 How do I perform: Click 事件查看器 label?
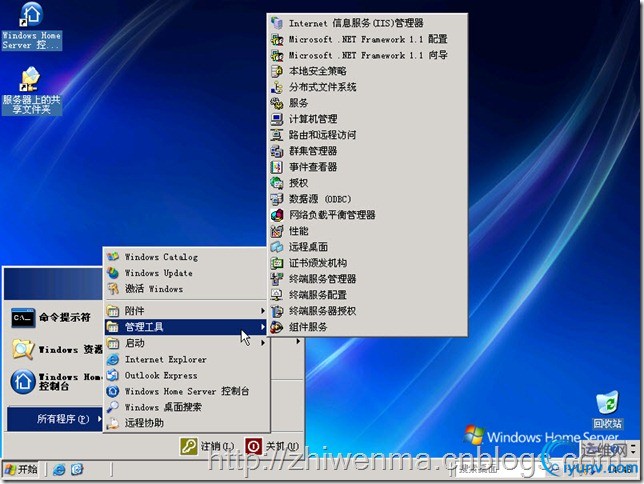[313, 167]
